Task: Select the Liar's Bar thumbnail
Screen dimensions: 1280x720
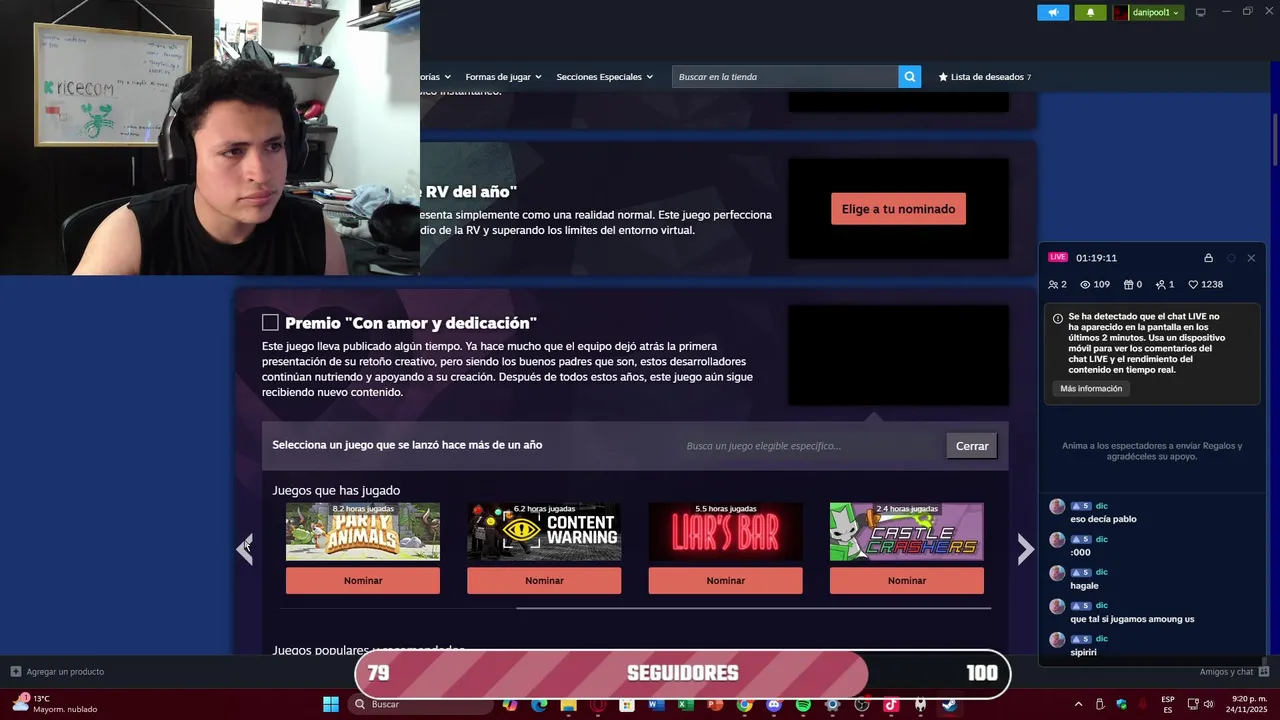Action: pyautogui.click(x=725, y=531)
